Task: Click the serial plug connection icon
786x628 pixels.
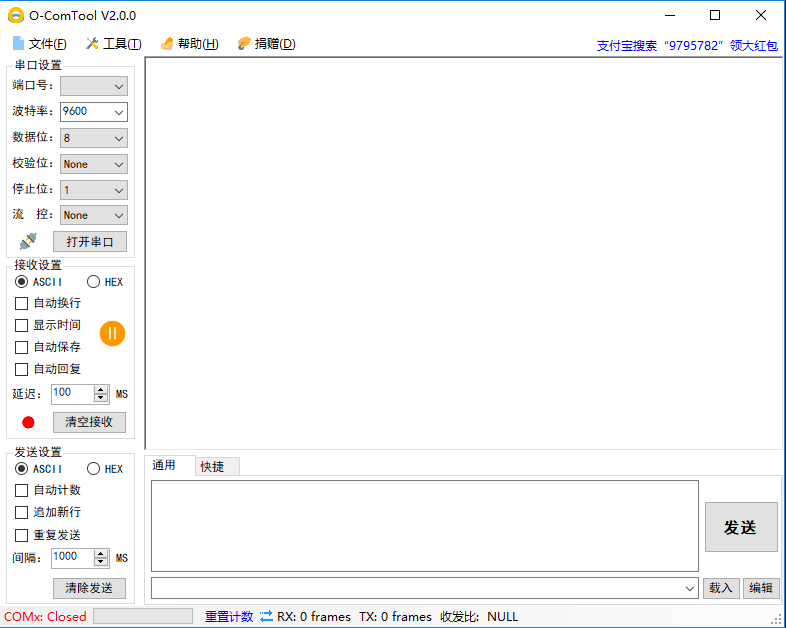Action: (28, 241)
